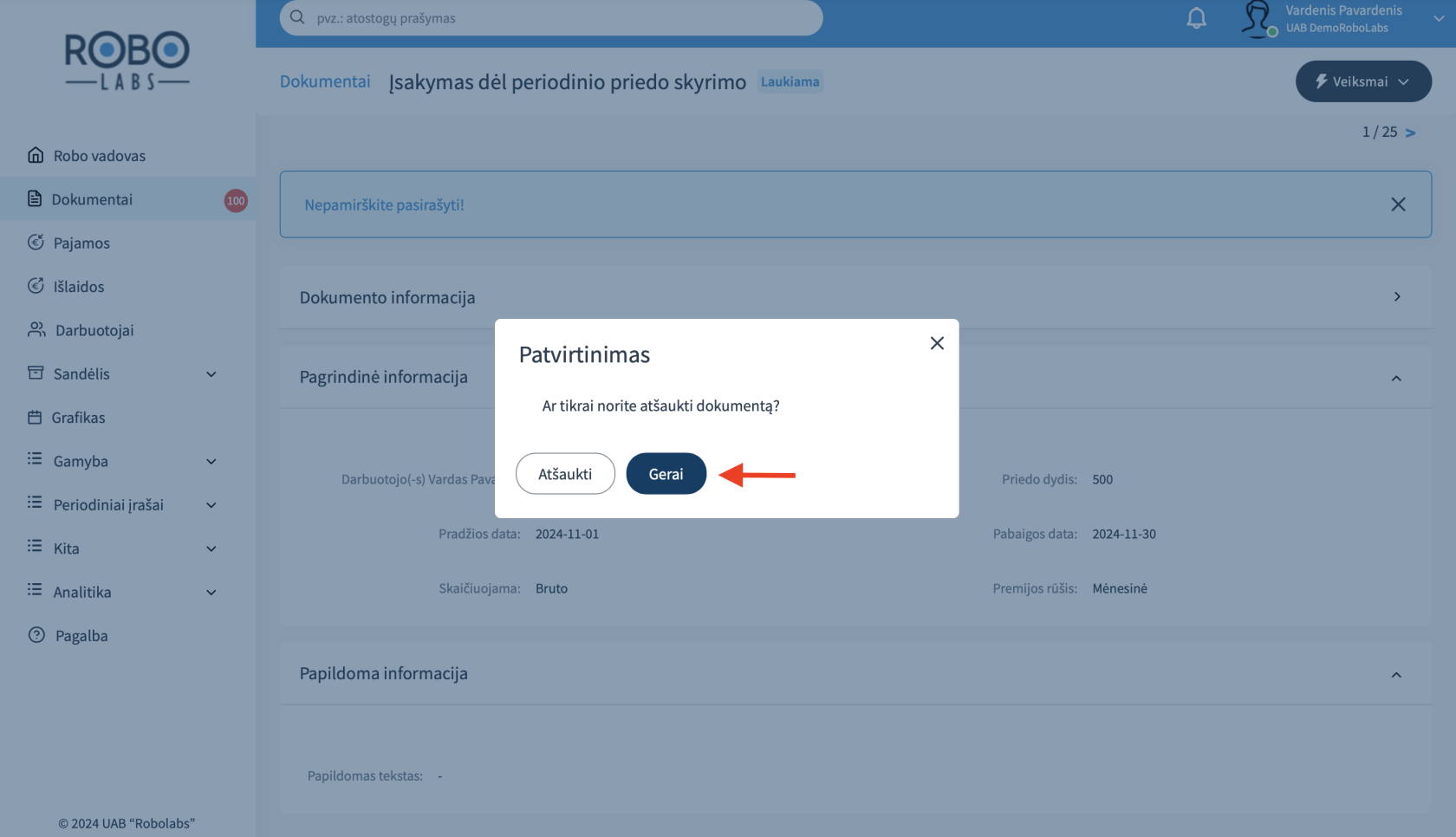
Task: Click the Kita list icon
Action: coord(35,545)
